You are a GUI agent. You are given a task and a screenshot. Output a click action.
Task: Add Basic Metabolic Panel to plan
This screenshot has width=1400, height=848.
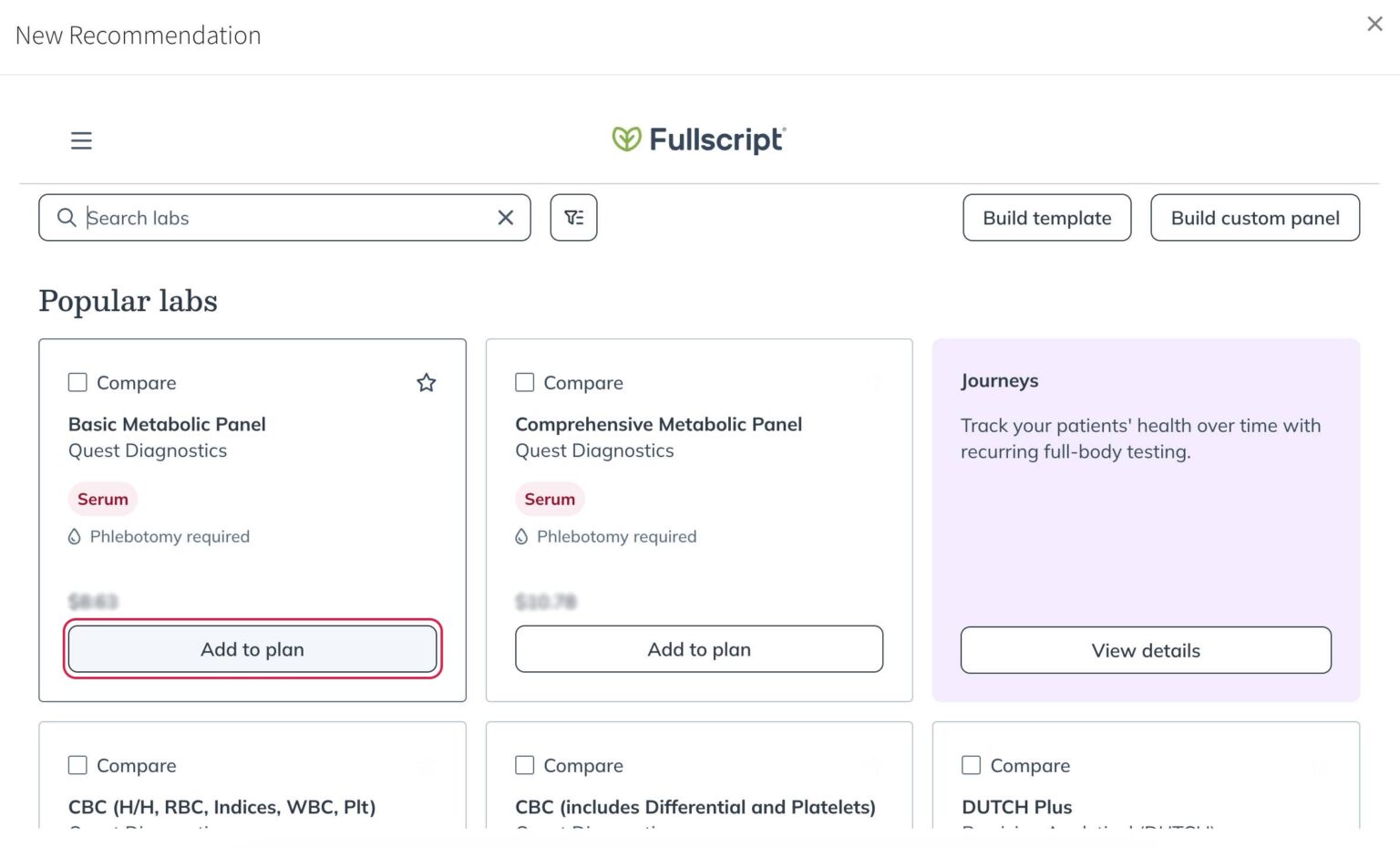252,648
